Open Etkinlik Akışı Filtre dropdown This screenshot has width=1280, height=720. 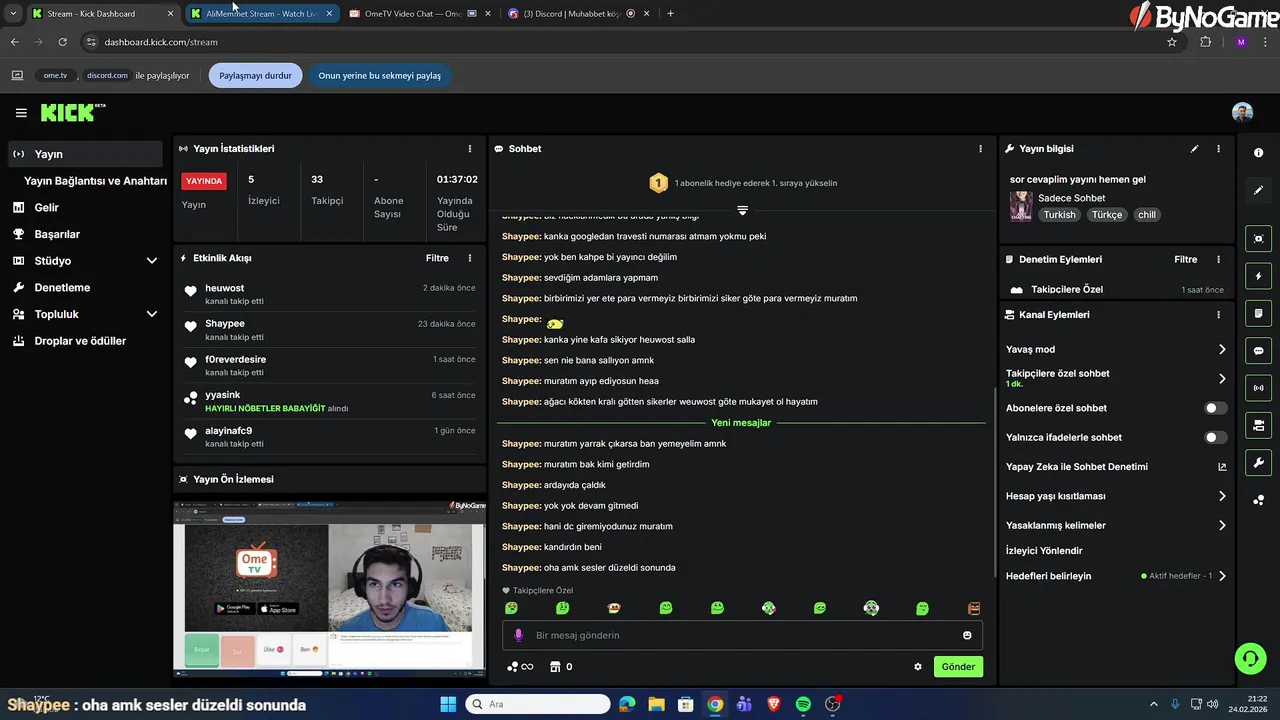(x=437, y=258)
